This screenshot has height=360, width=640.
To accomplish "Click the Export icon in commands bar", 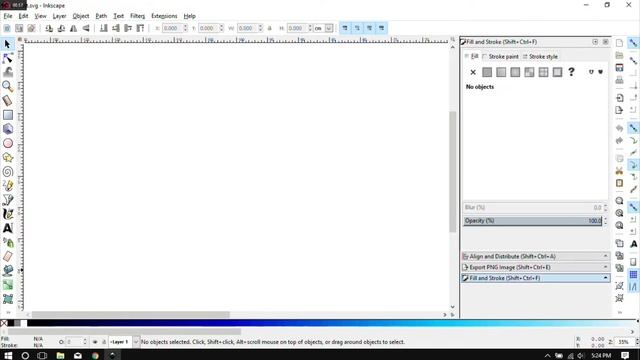I will pyautogui.click(x=620, y=110).
